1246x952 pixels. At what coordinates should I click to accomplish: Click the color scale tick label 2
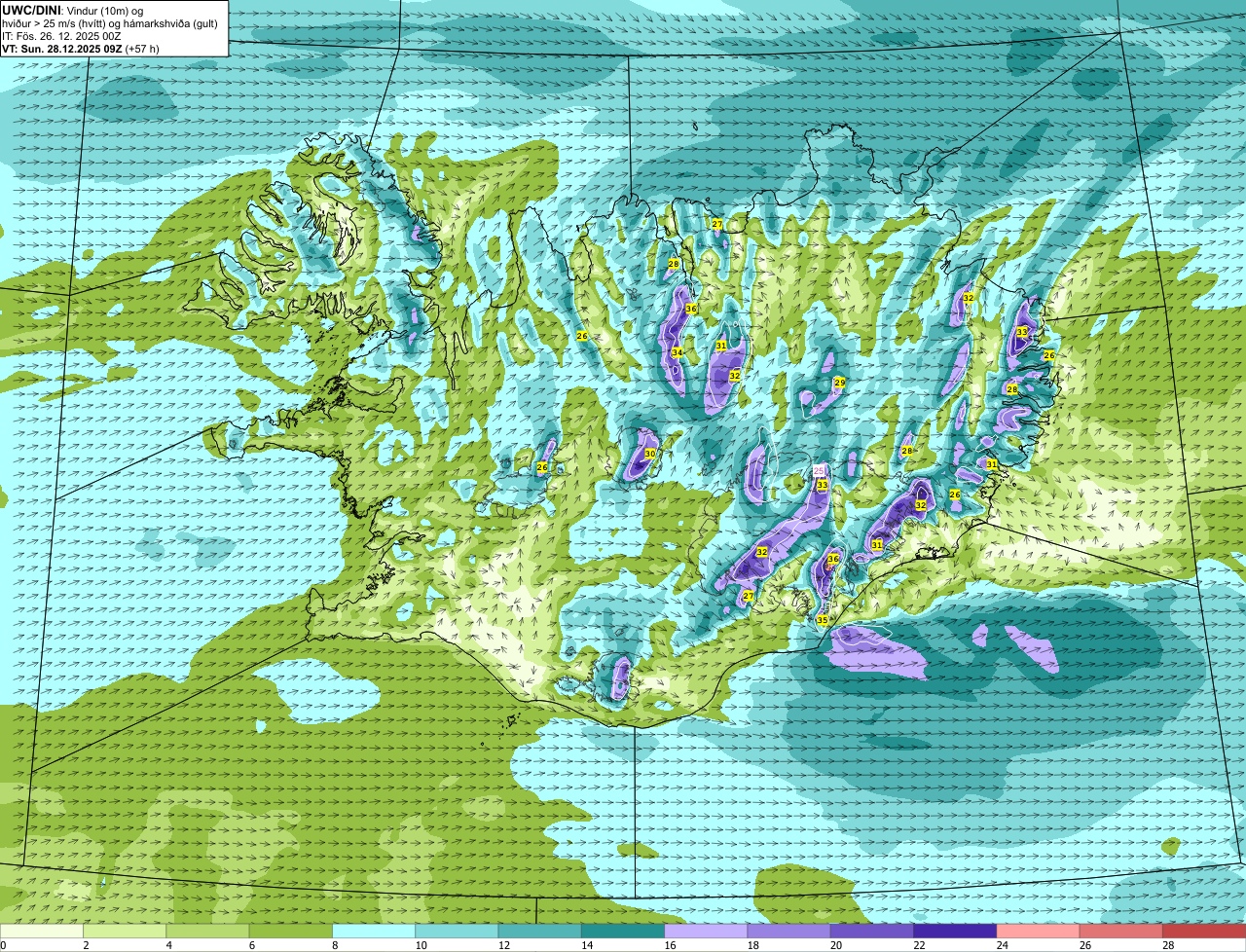(x=86, y=945)
